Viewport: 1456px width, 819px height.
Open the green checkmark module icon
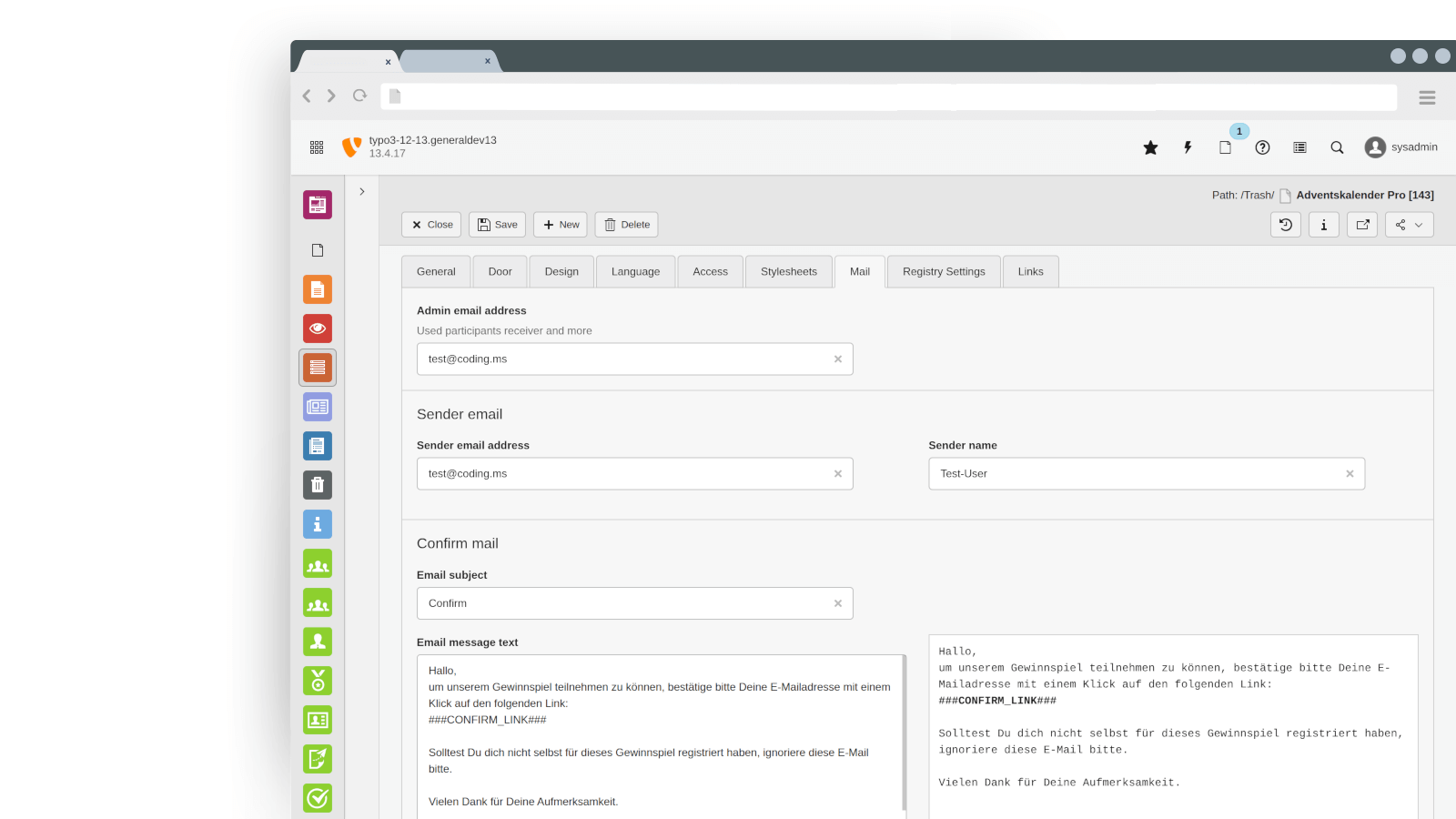pyautogui.click(x=318, y=798)
